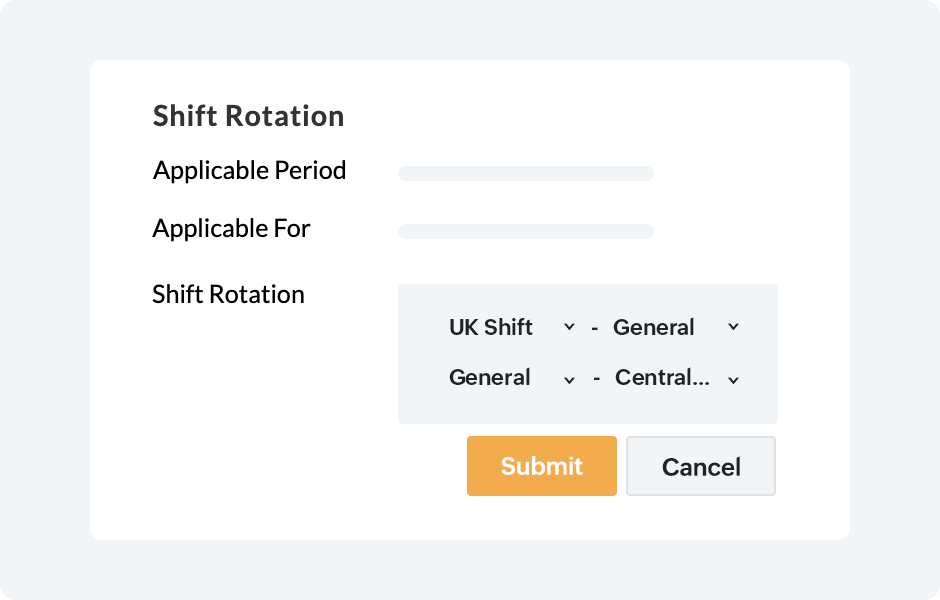This screenshot has width=940, height=600.
Task: Click the chevron arrow beside Central...
Action: pyautogui.click(x=733, y=379)
